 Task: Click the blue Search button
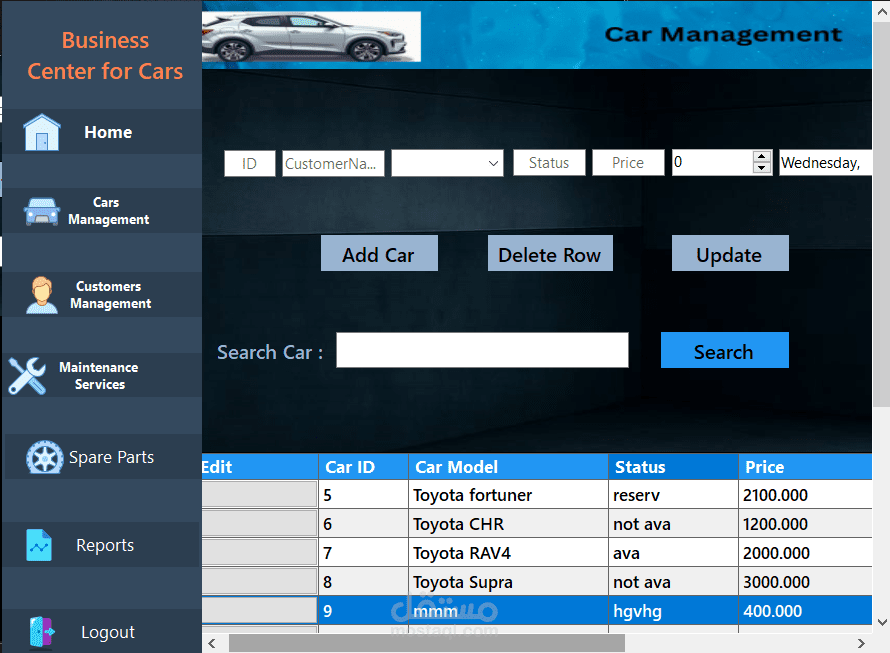click(x=724, y=350)
